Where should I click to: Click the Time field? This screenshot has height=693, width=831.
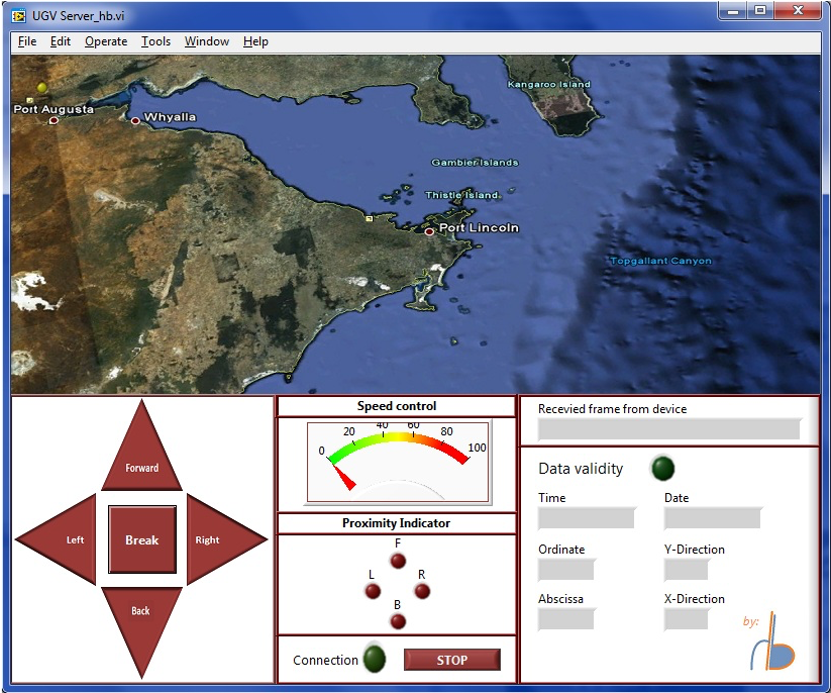tap(586, 518)
